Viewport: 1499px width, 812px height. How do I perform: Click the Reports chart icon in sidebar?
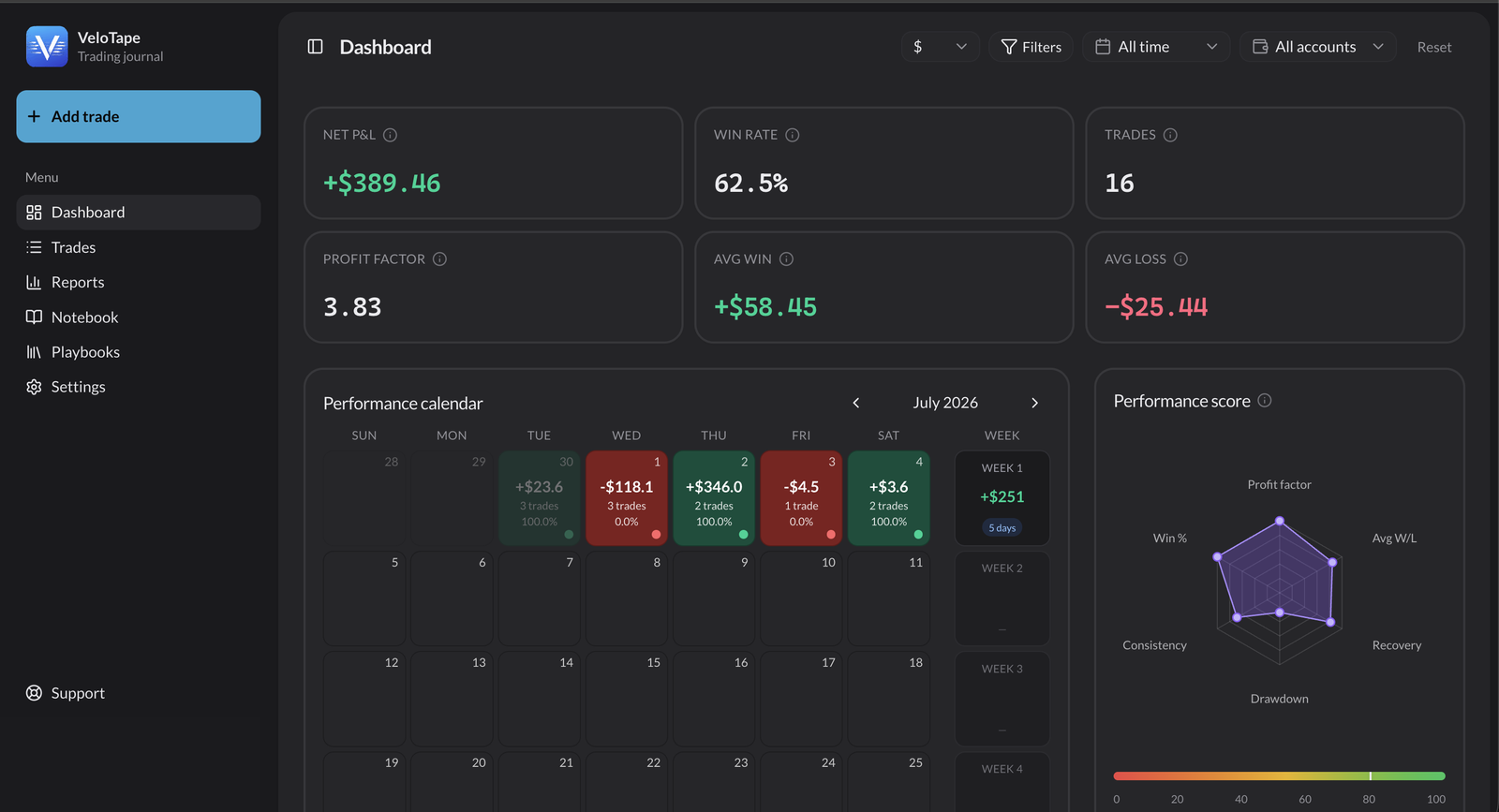34,282
